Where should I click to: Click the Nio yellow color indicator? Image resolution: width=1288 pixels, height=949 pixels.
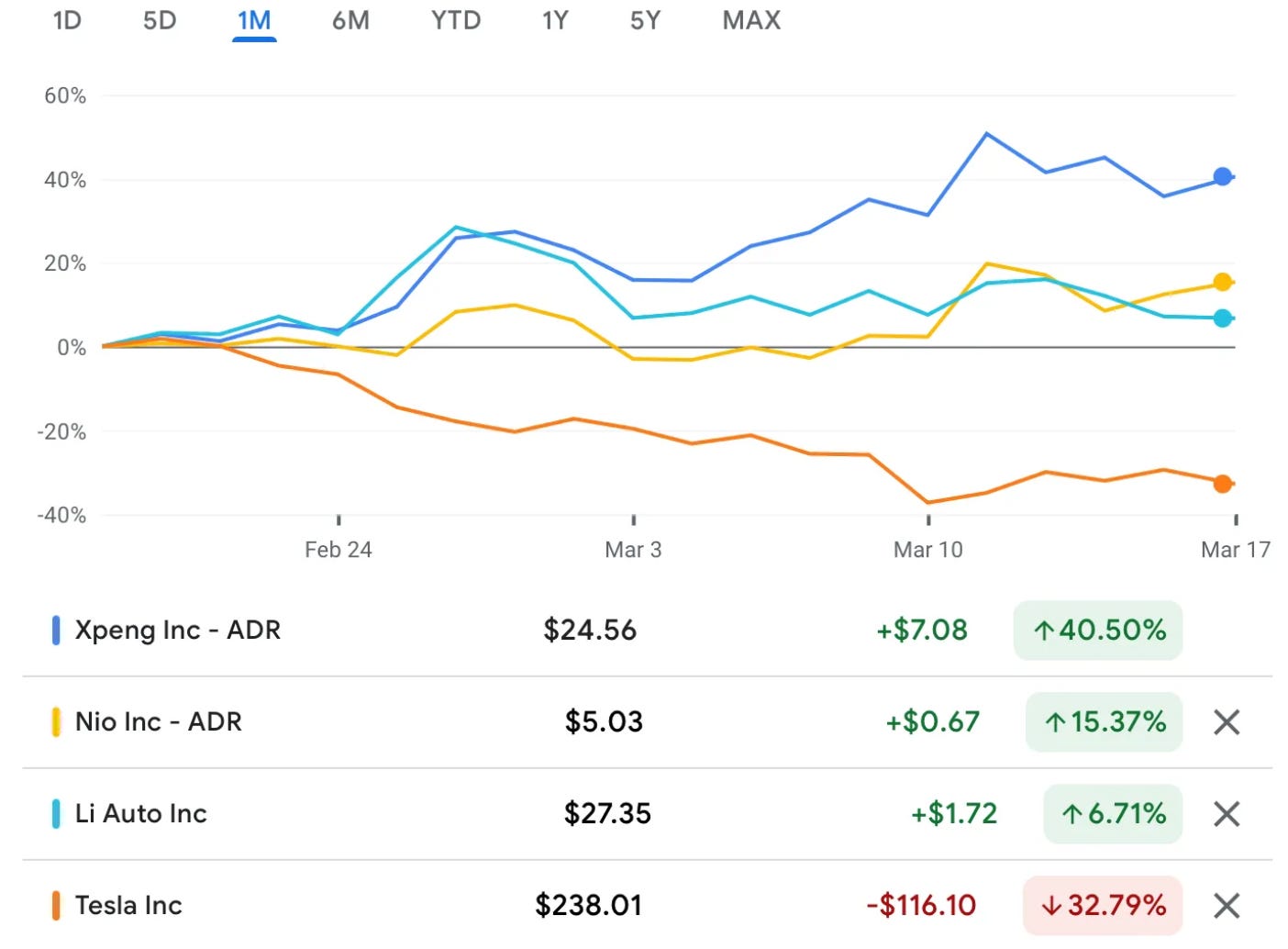pyautogui.click(x=56, y=722)
